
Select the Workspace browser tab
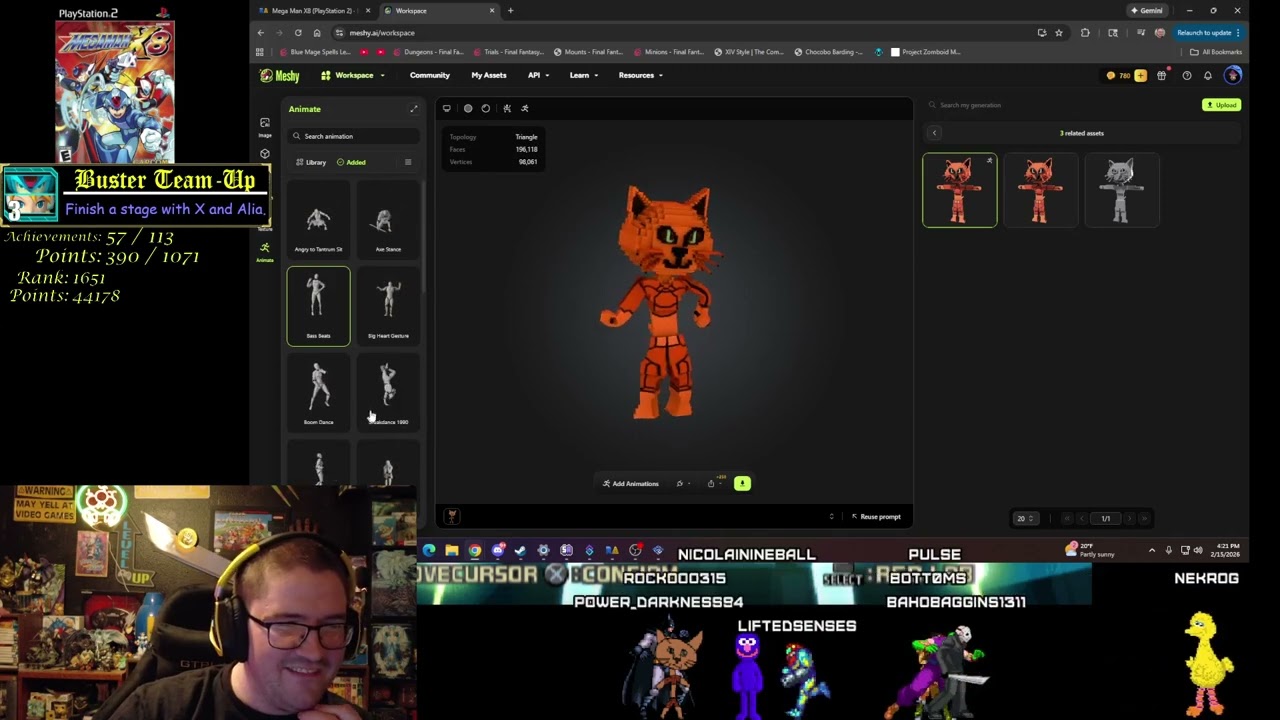coord(438,10)
